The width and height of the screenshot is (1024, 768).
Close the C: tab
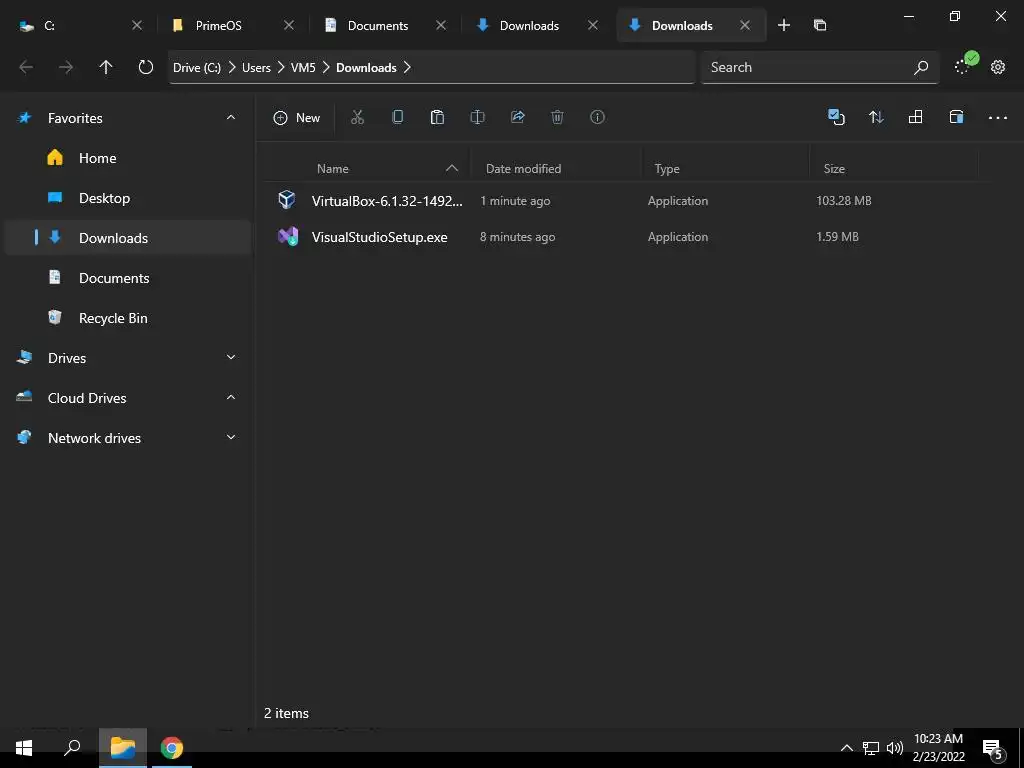[136, 25]
